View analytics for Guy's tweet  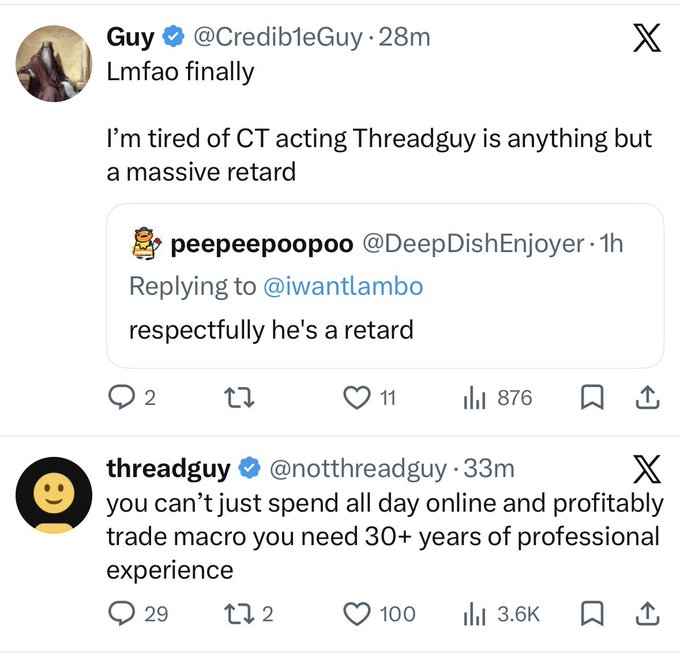(x=473, y=398)
